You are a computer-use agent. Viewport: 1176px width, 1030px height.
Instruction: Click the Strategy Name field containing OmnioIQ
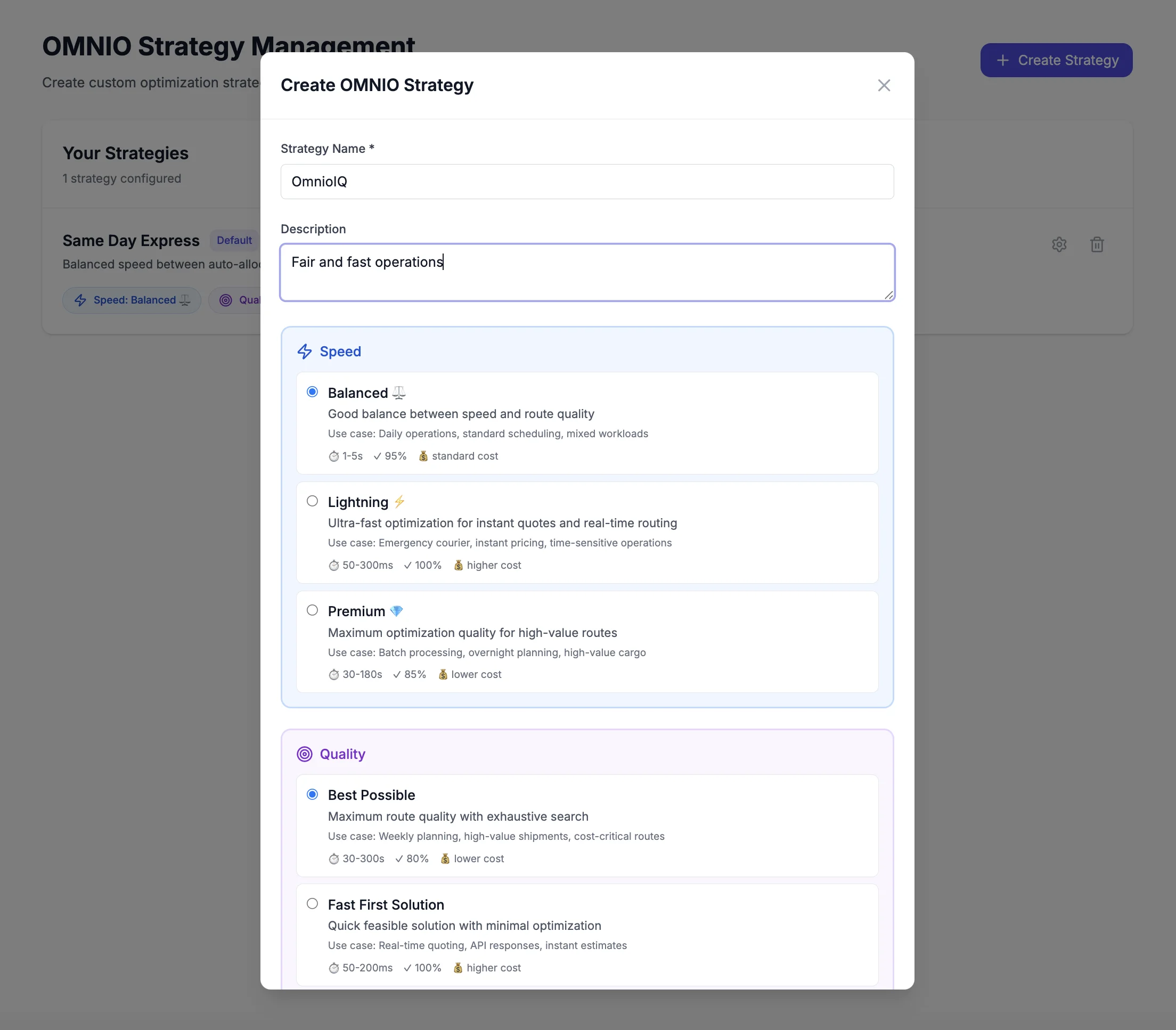click(586, 181)
